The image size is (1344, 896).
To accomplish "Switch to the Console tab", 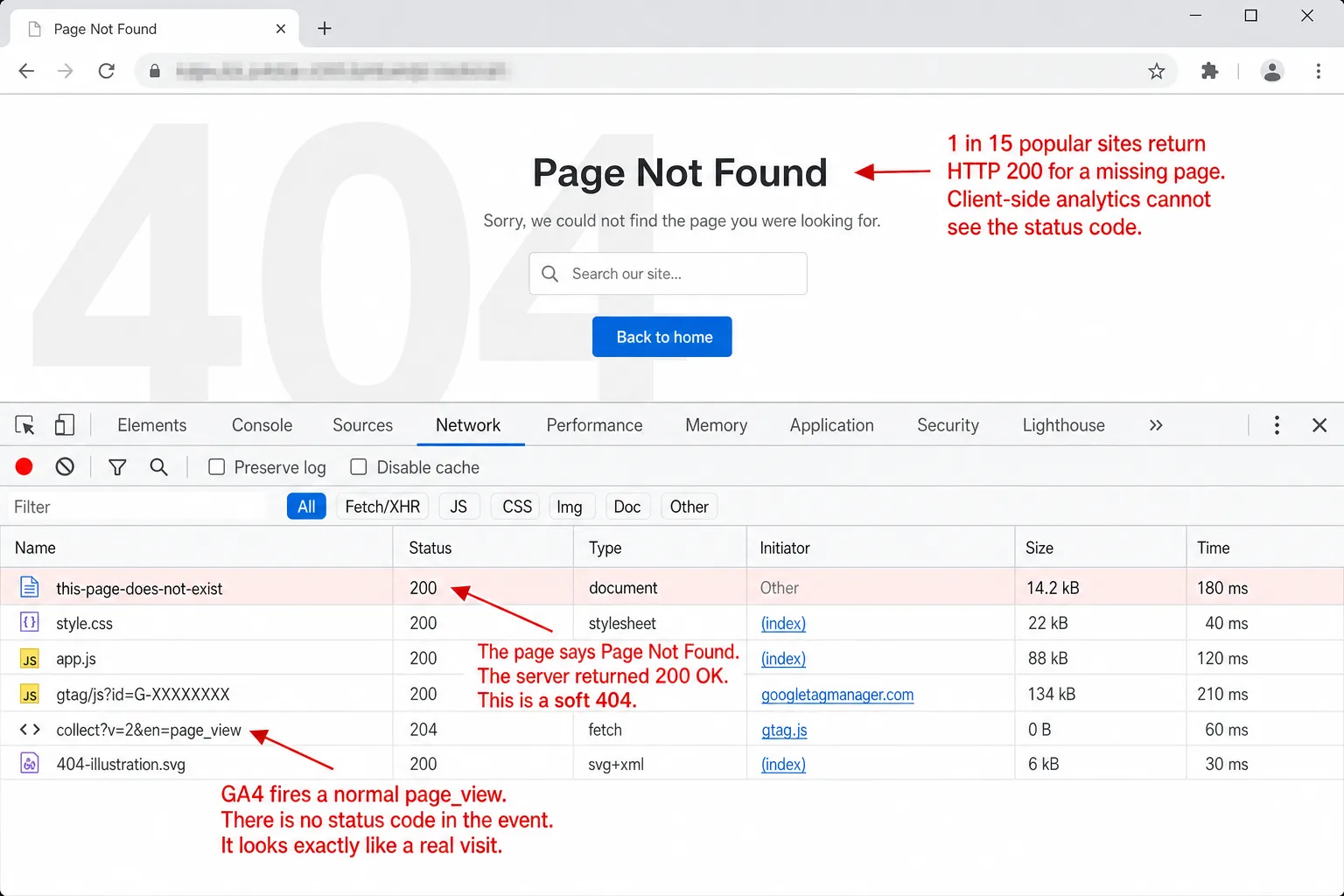I will click(262, 425).
